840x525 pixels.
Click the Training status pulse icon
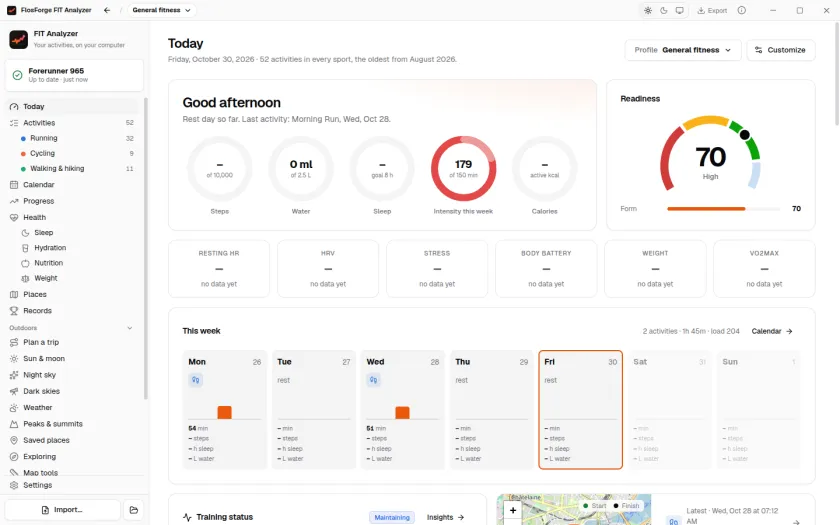187,518
